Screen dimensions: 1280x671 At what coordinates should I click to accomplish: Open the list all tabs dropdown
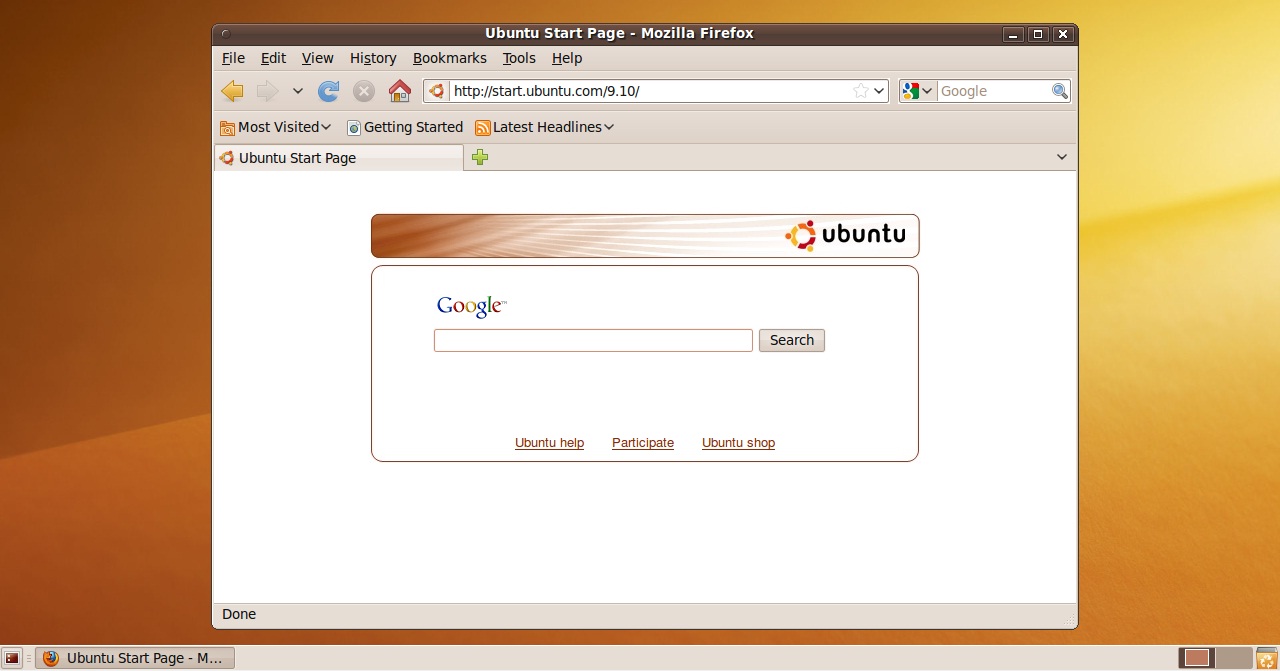(x=1062, y=157)
